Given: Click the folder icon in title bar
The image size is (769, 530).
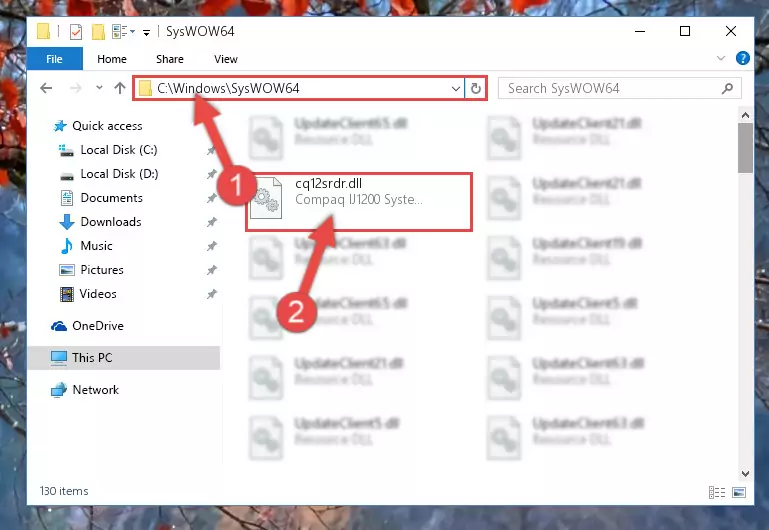Looking at the screenshot, I should [44, 32].
